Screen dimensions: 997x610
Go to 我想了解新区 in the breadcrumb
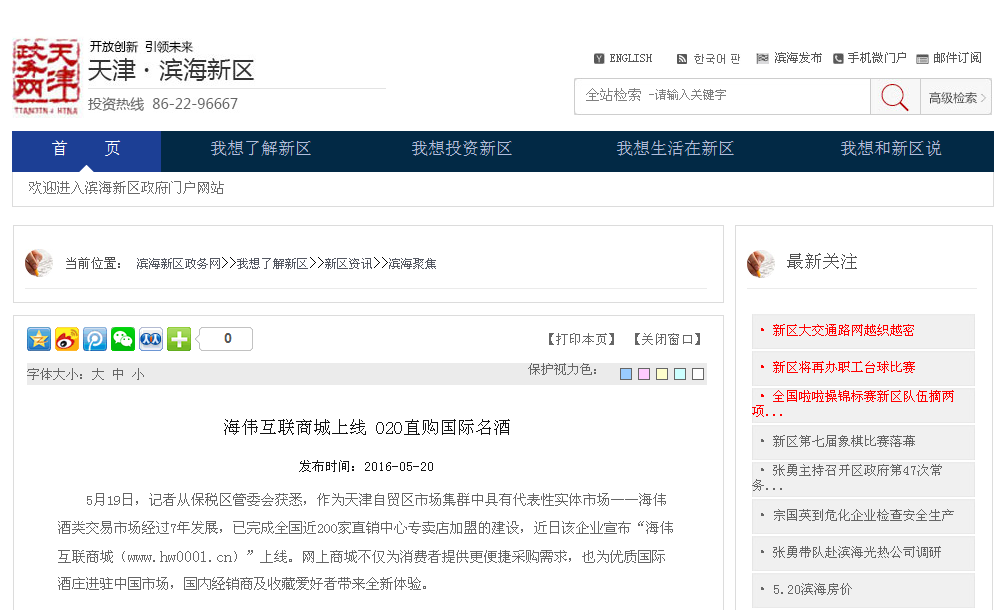[272, 264]
